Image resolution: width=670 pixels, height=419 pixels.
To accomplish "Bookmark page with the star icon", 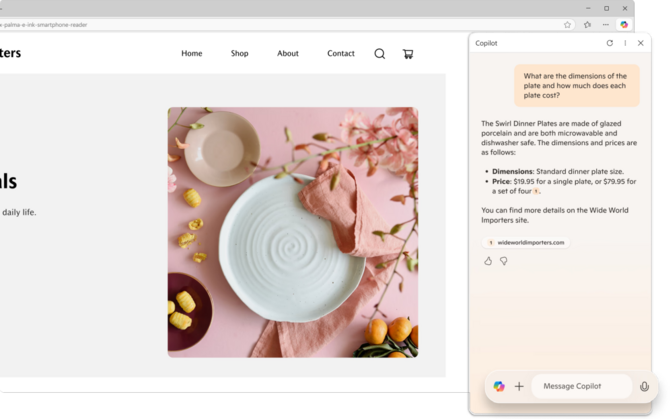I will point(568,25).
